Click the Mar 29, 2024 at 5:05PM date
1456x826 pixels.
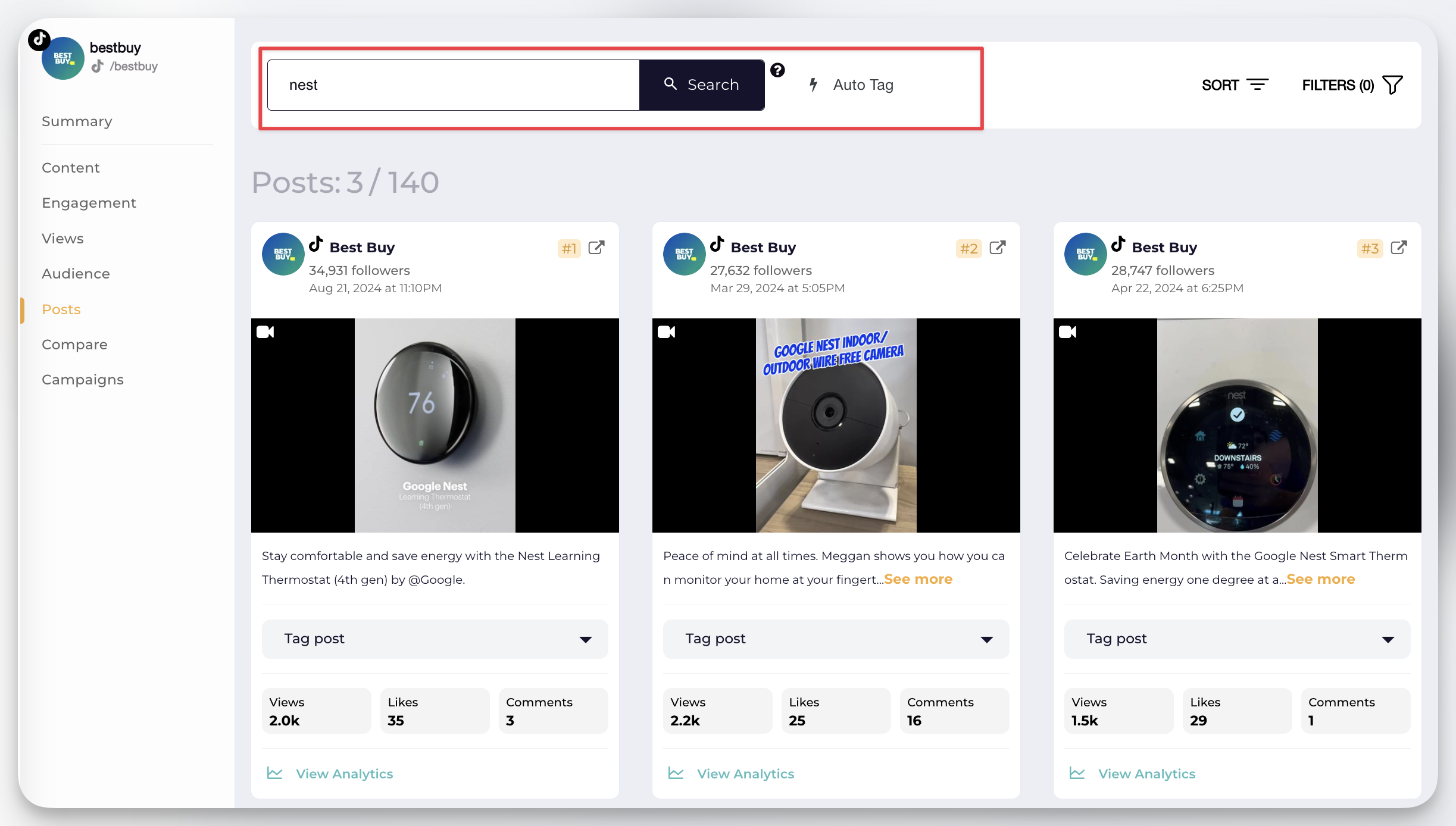(x=777, y=288)
